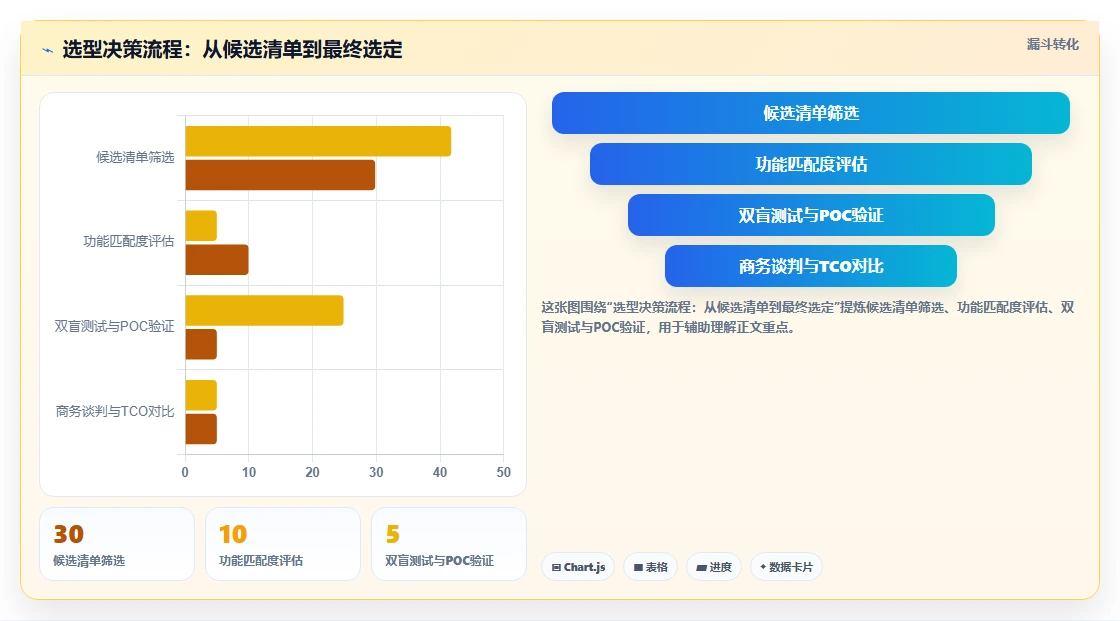Select the 商务谈判与TCO对比 funnel stage bar
Viewport: 1120px width, 621px height.
tap(811, 266)
